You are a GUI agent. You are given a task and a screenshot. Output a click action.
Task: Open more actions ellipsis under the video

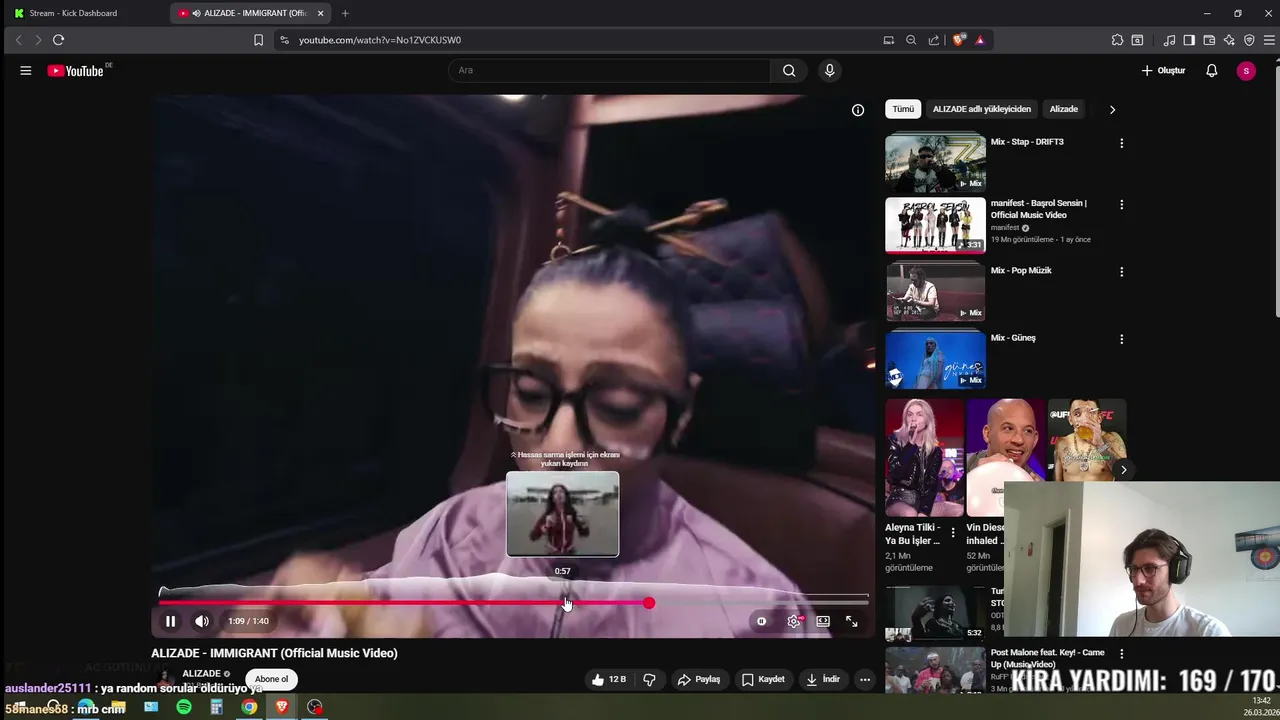[x=865, y=680]
